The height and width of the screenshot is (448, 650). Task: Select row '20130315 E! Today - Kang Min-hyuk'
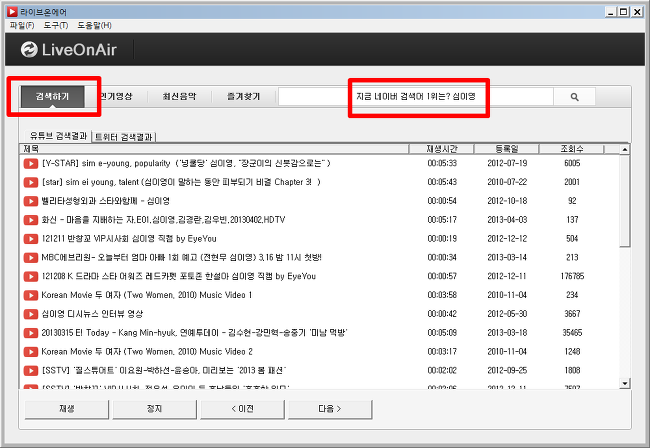tap(194, 333)
